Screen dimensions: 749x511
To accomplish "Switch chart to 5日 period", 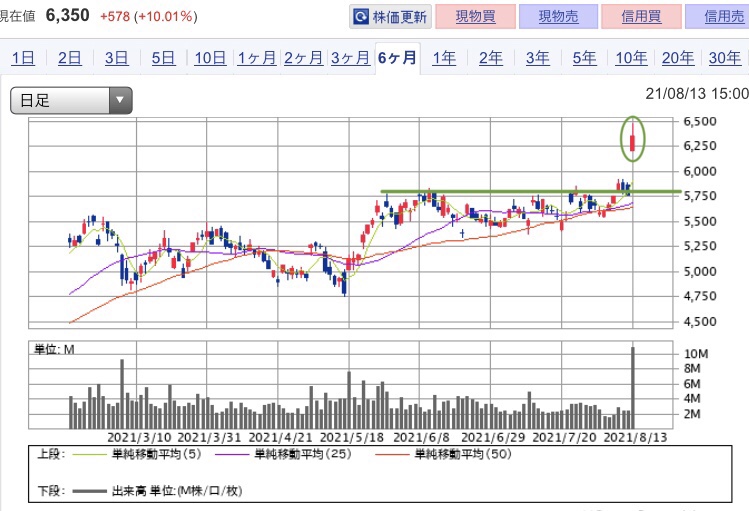I will point(163,58).
